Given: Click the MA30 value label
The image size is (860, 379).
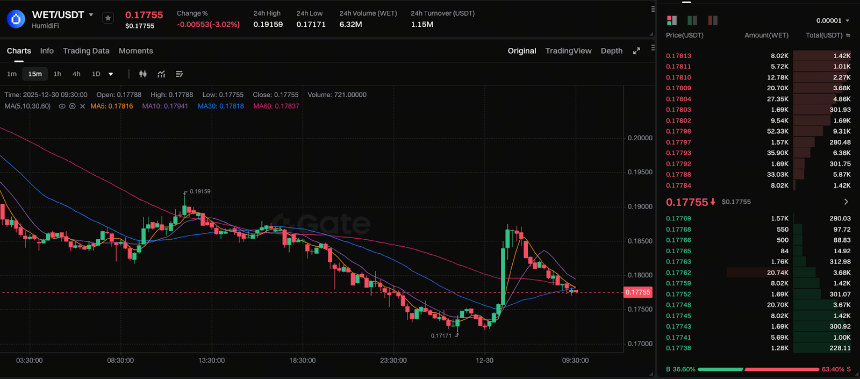Looking at the screenshot, I should coord(220,106).
